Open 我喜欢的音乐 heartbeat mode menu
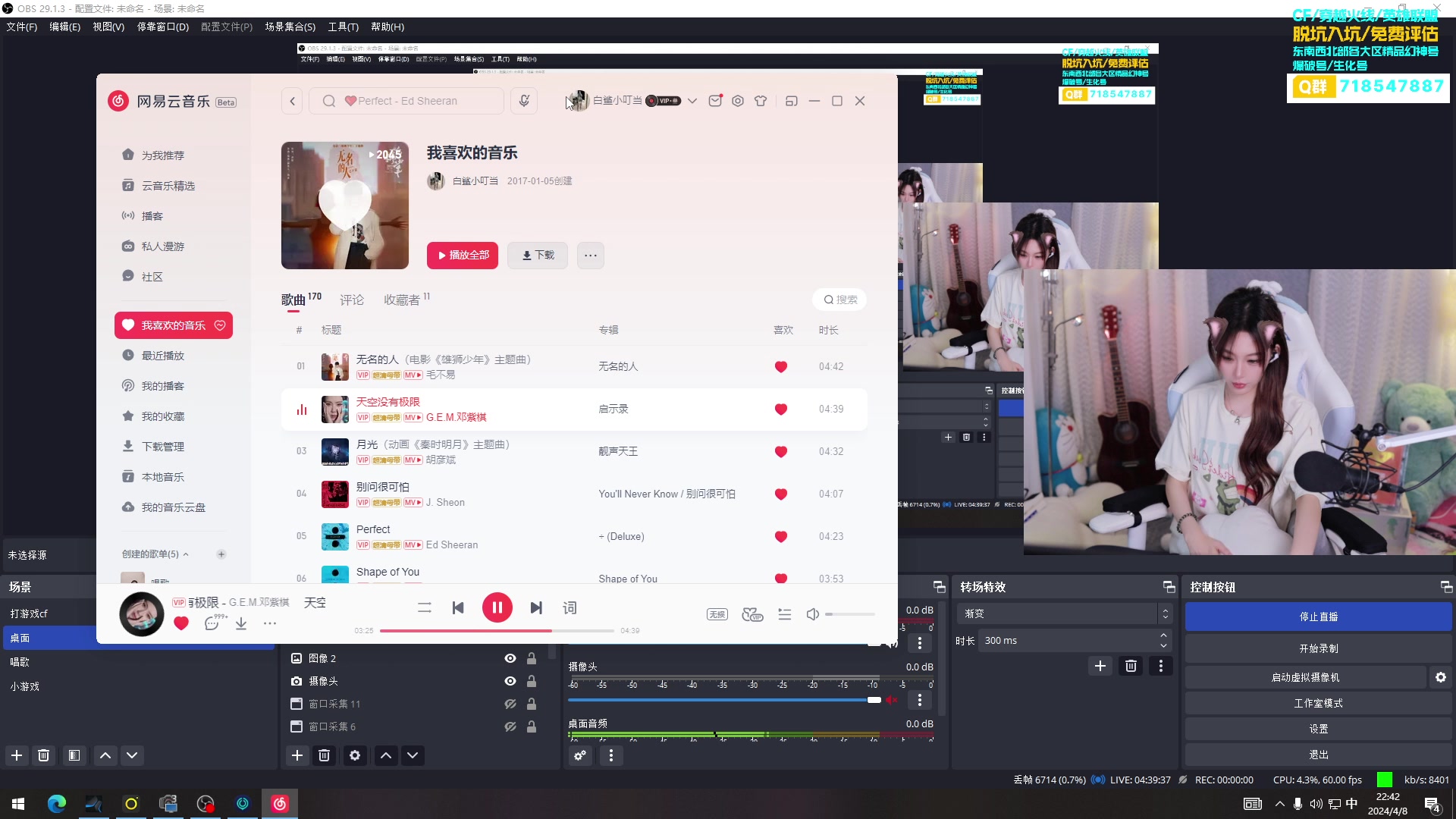 [220, 325]
